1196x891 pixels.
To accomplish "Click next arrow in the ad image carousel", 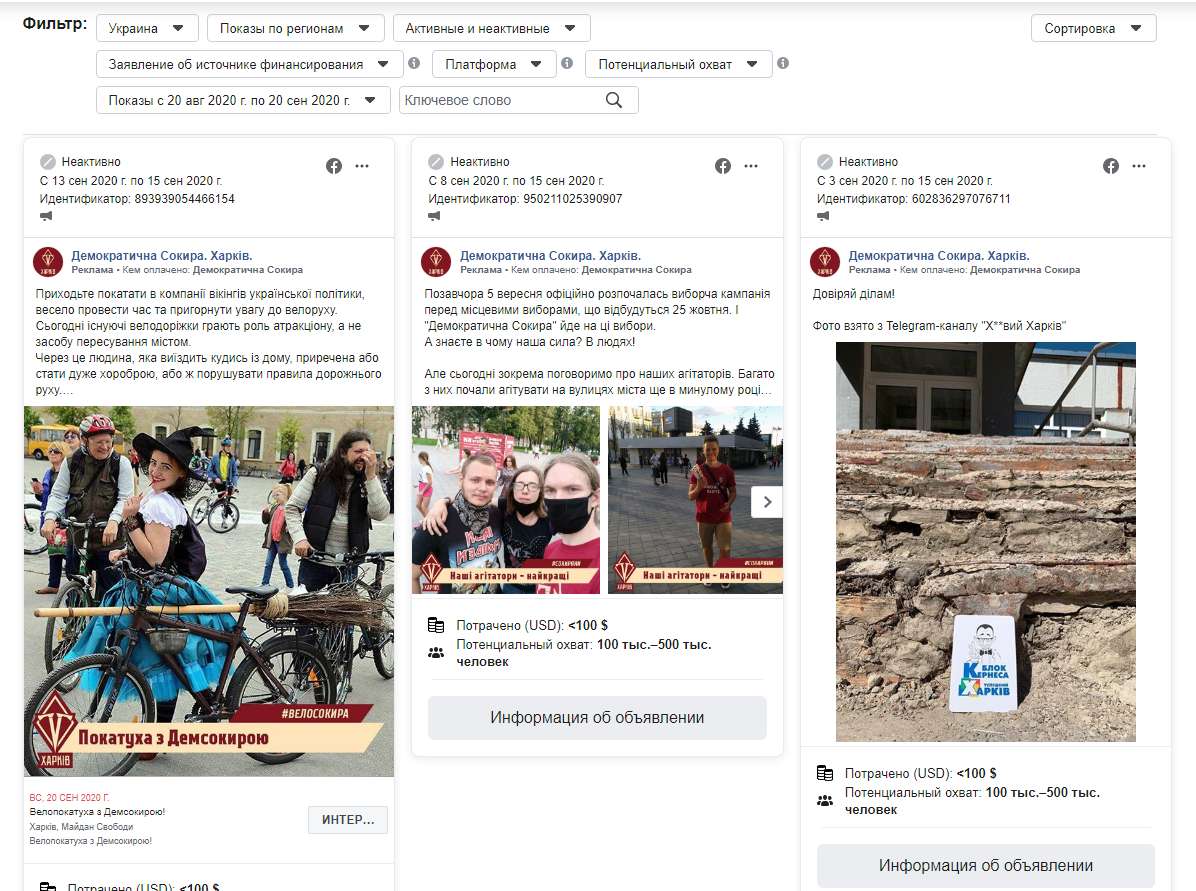I will coord(767,502).
